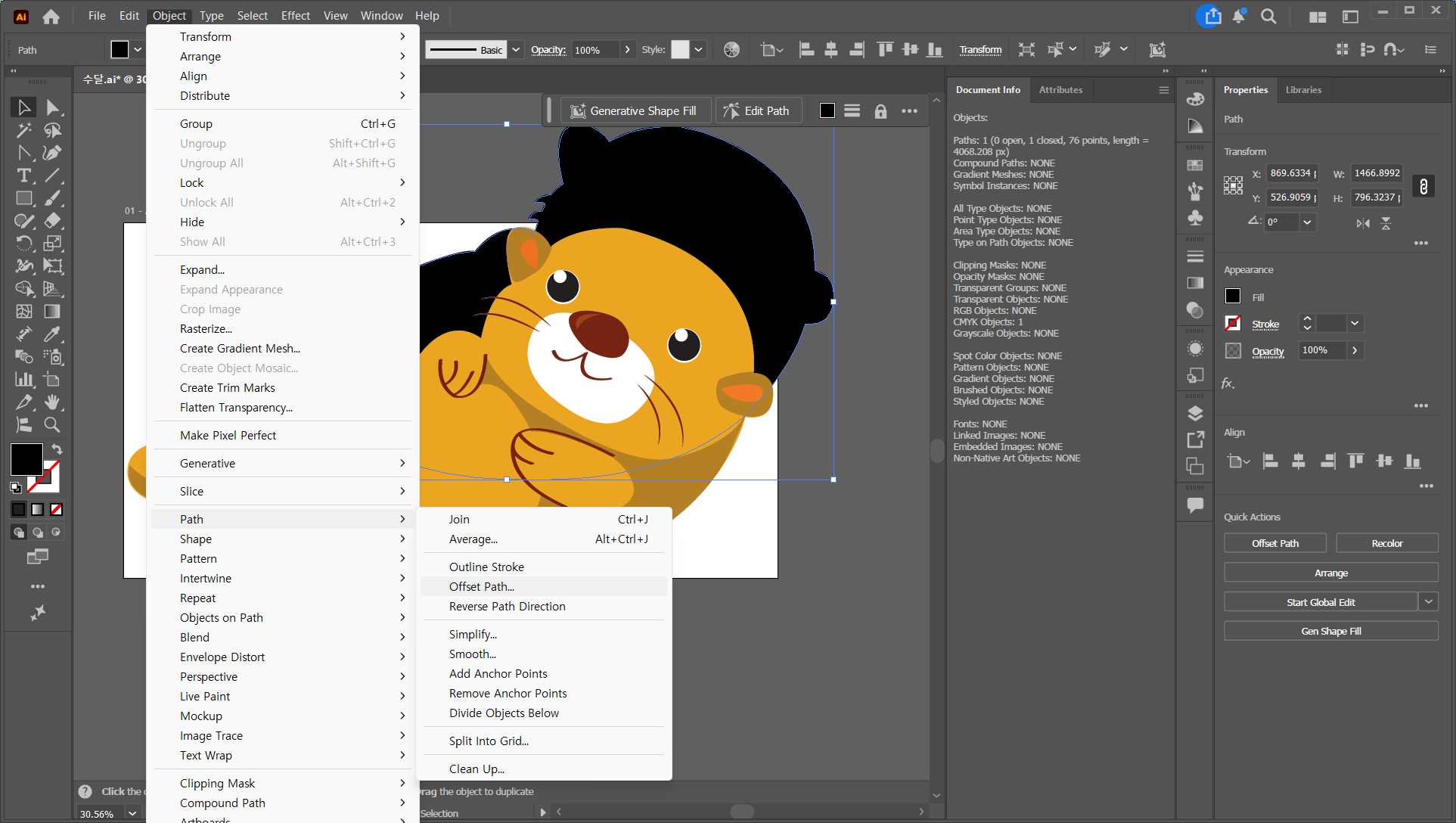Click the Opacity value field in control bar
Viewport: 1456px width, 823px height.
coord(595,50)
